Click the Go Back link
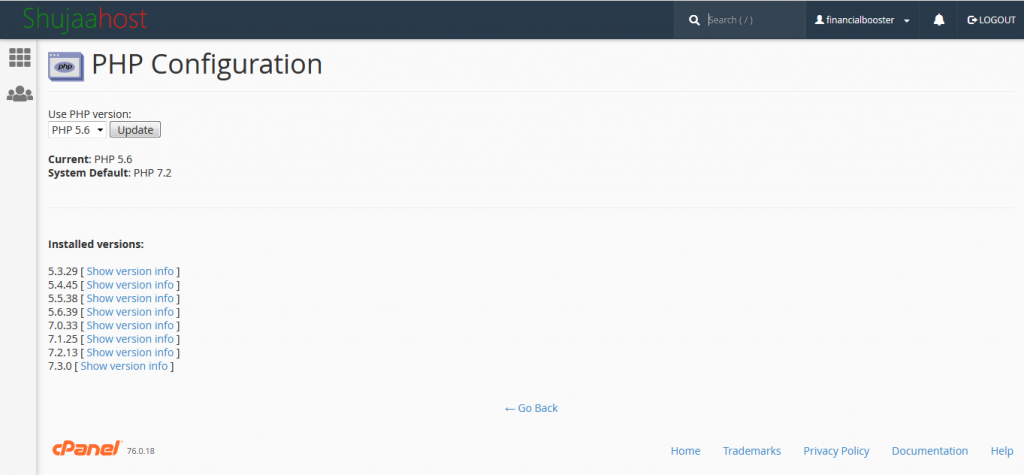This screenshot has height=475, width=1024. point(531,408)
